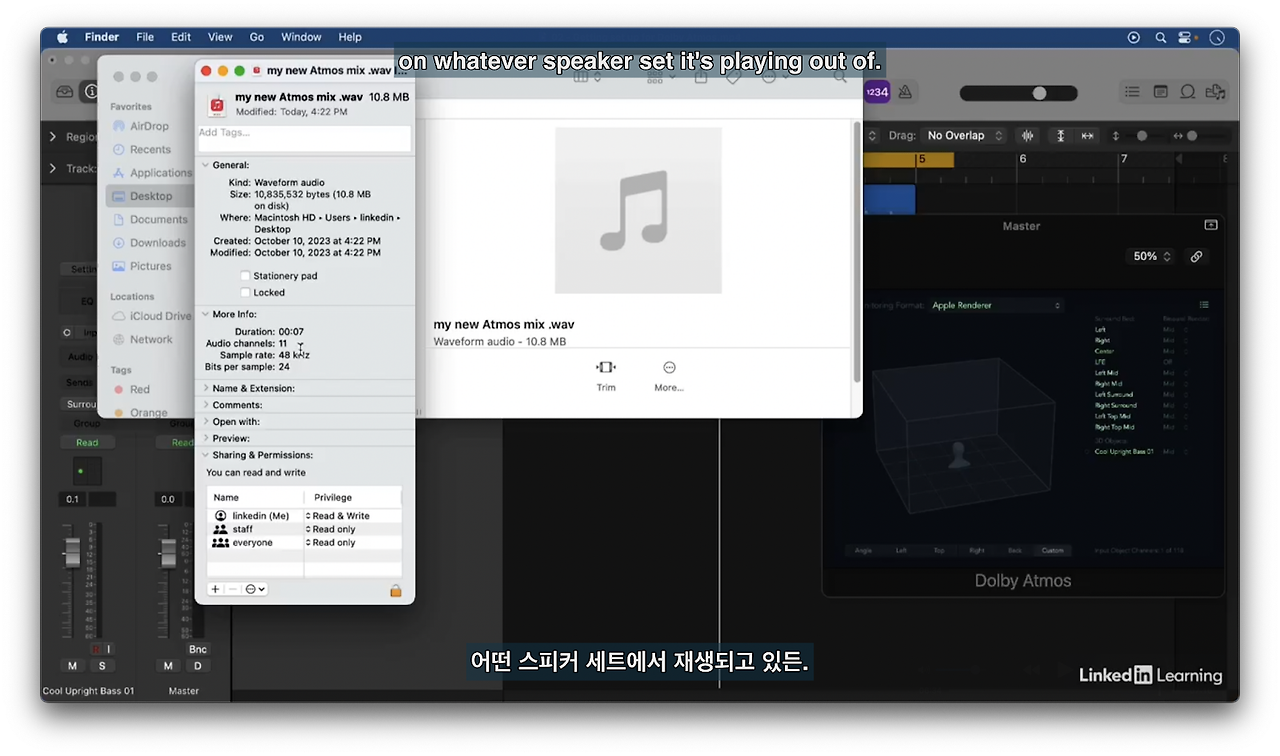
Task: Mute the Cool Upright Bass 01 channel
Action: tap(72, 666)
